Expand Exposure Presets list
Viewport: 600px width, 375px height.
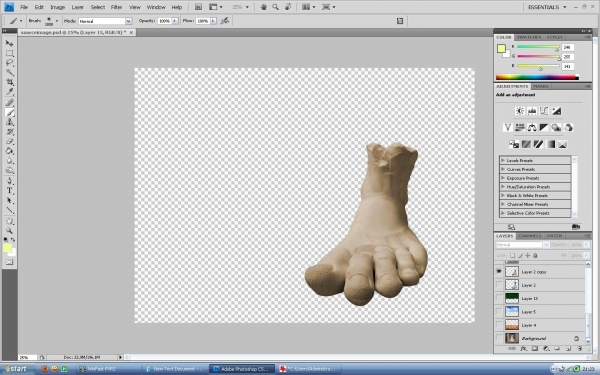click(503, 178)
